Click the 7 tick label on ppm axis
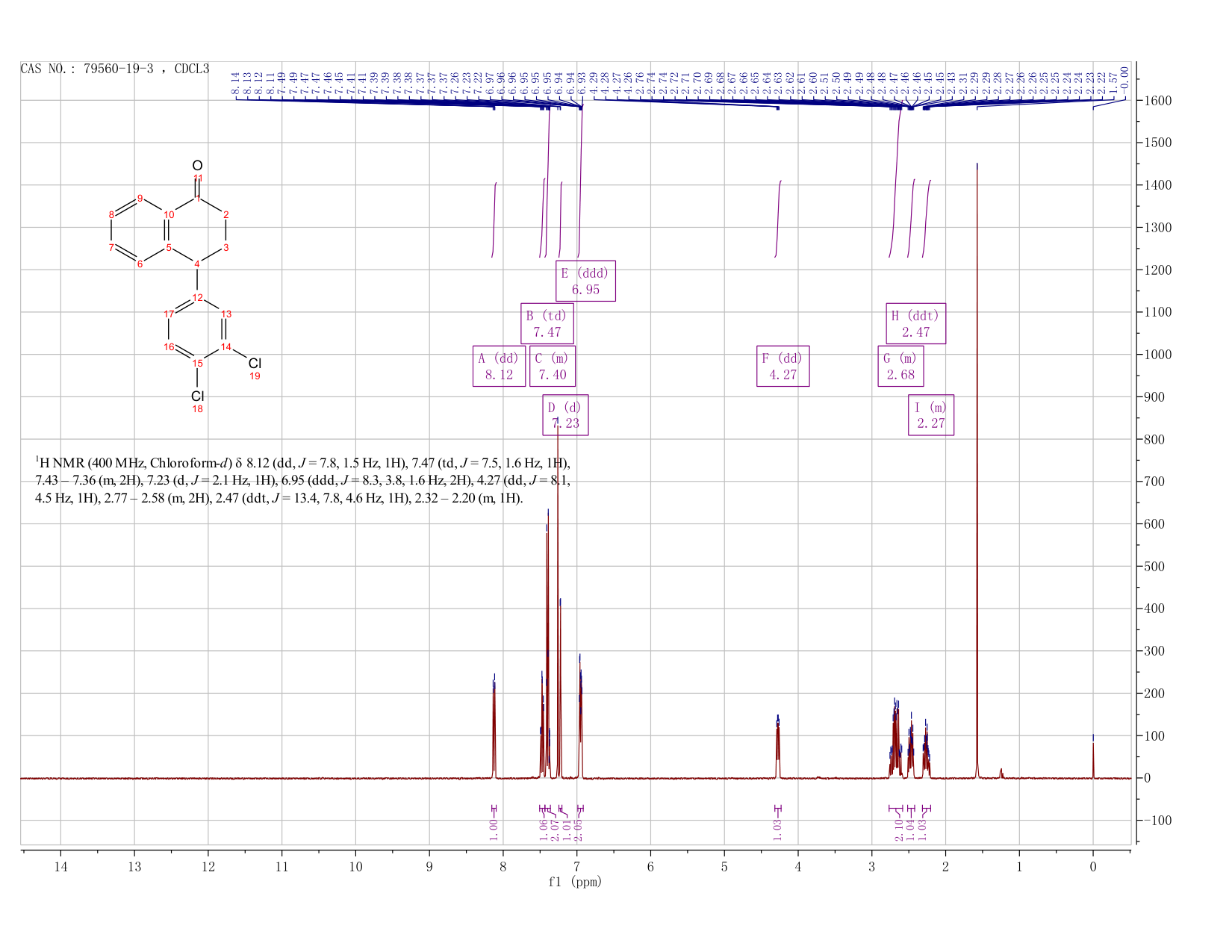 (x=577, y=866)
